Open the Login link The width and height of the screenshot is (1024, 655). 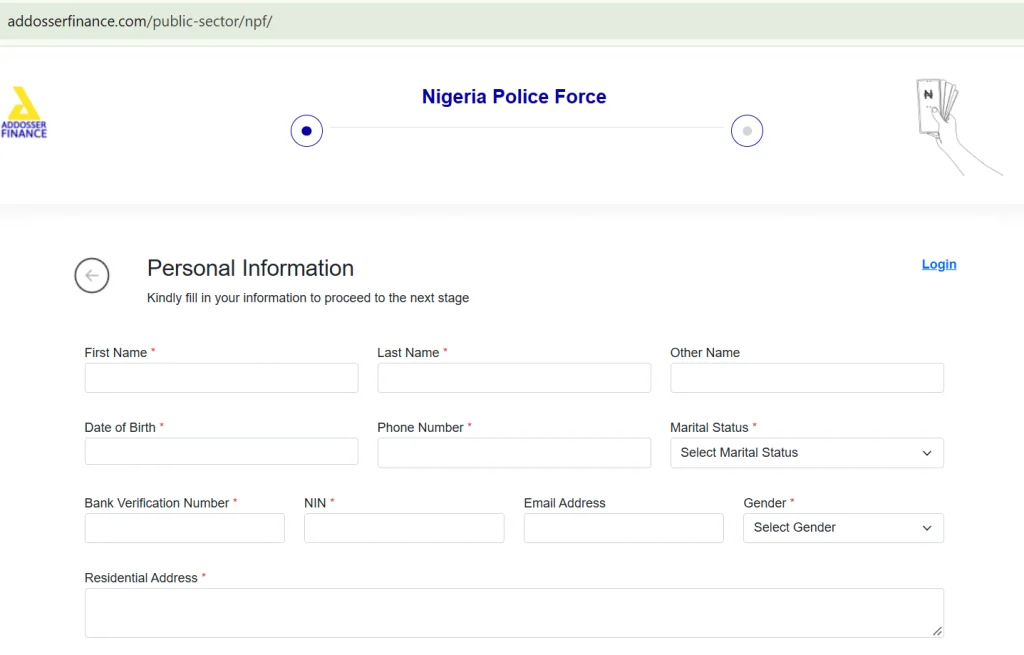[x=938, y=264]
